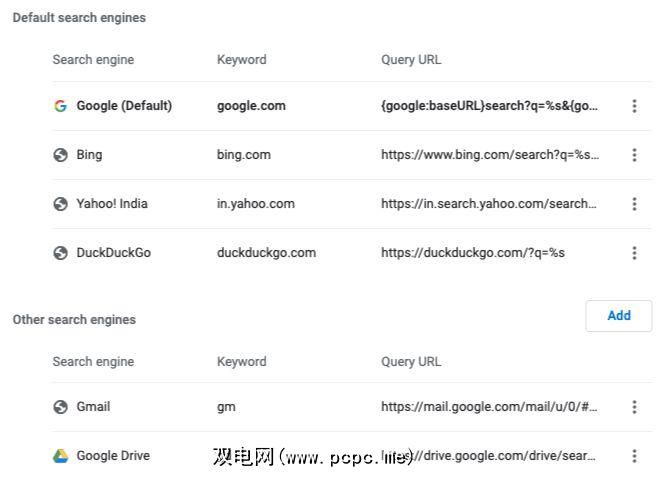Click the globe icon beside Gmail
Viewport: 670px width, 480px height.
coord(60,406)
